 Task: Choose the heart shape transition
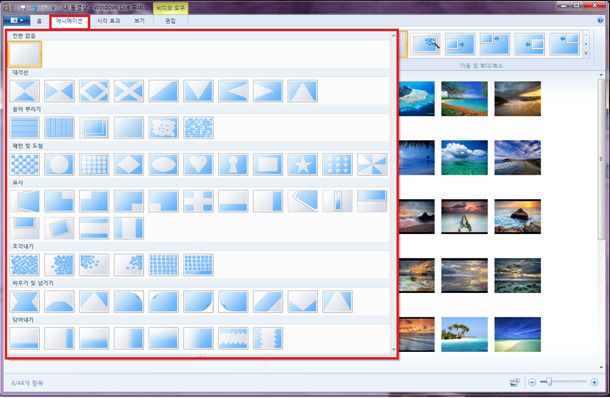[x=198, y=164]
